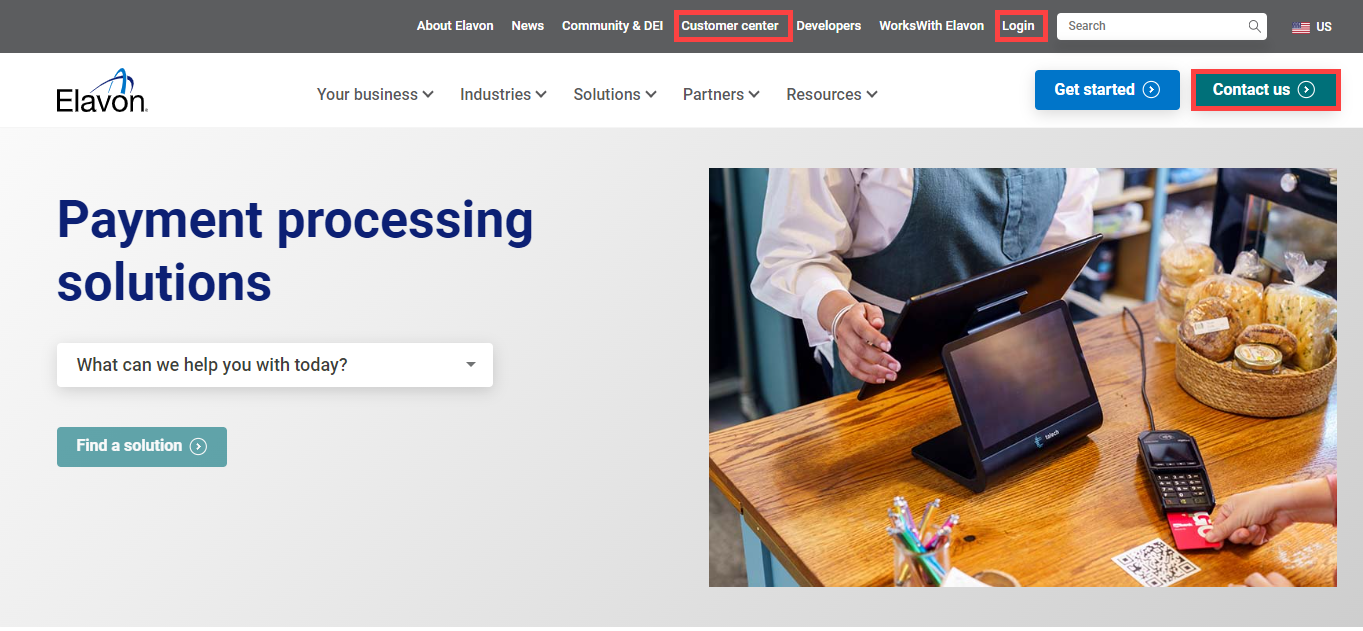The width and height of the screenshot is (1363, 631).
Task: Click the arrow circle in Contact us
Action: 1306,90
